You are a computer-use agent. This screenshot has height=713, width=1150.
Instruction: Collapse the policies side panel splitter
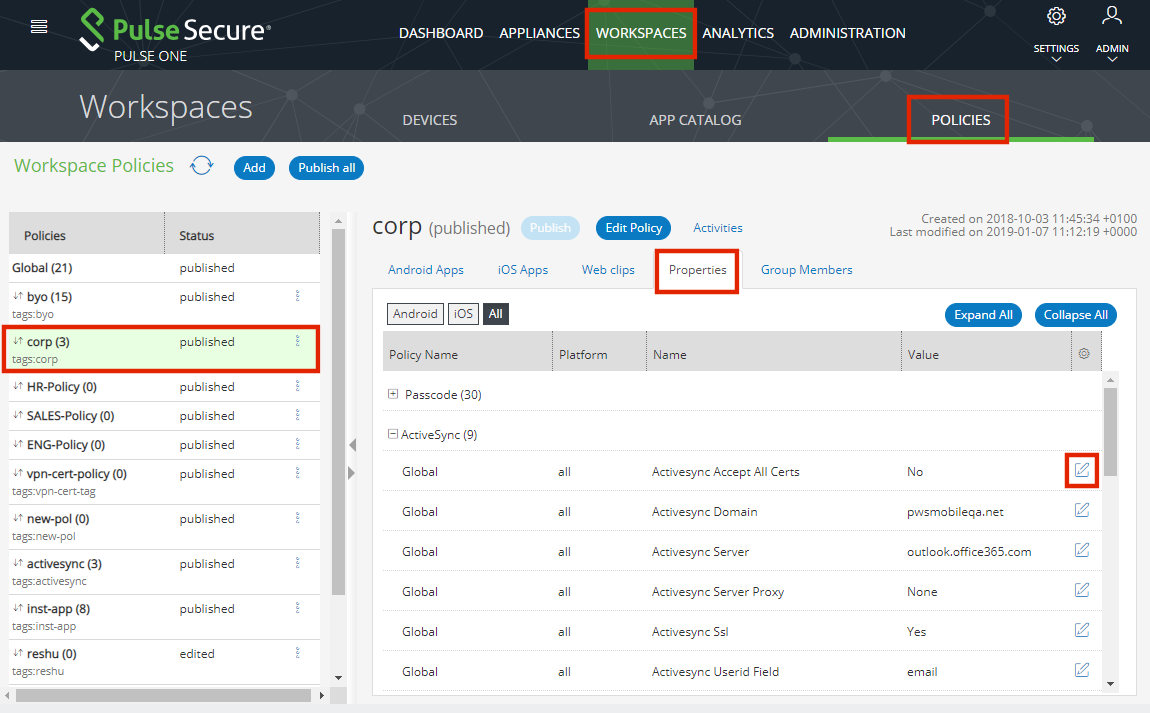351,445
